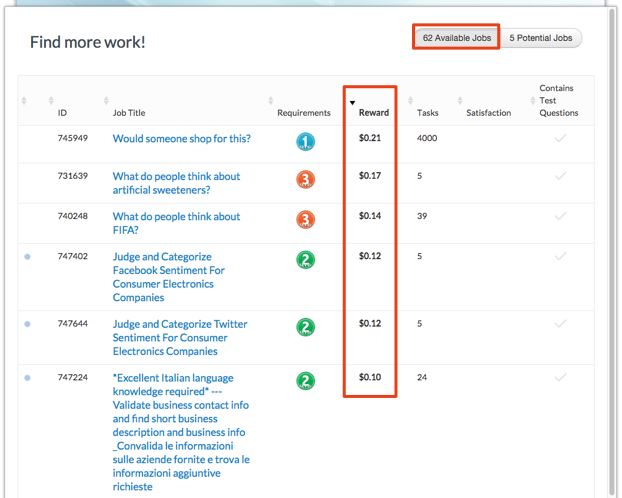622x498 pixels.
Task: Select the ID cell 740248
Action: (73, 216)
